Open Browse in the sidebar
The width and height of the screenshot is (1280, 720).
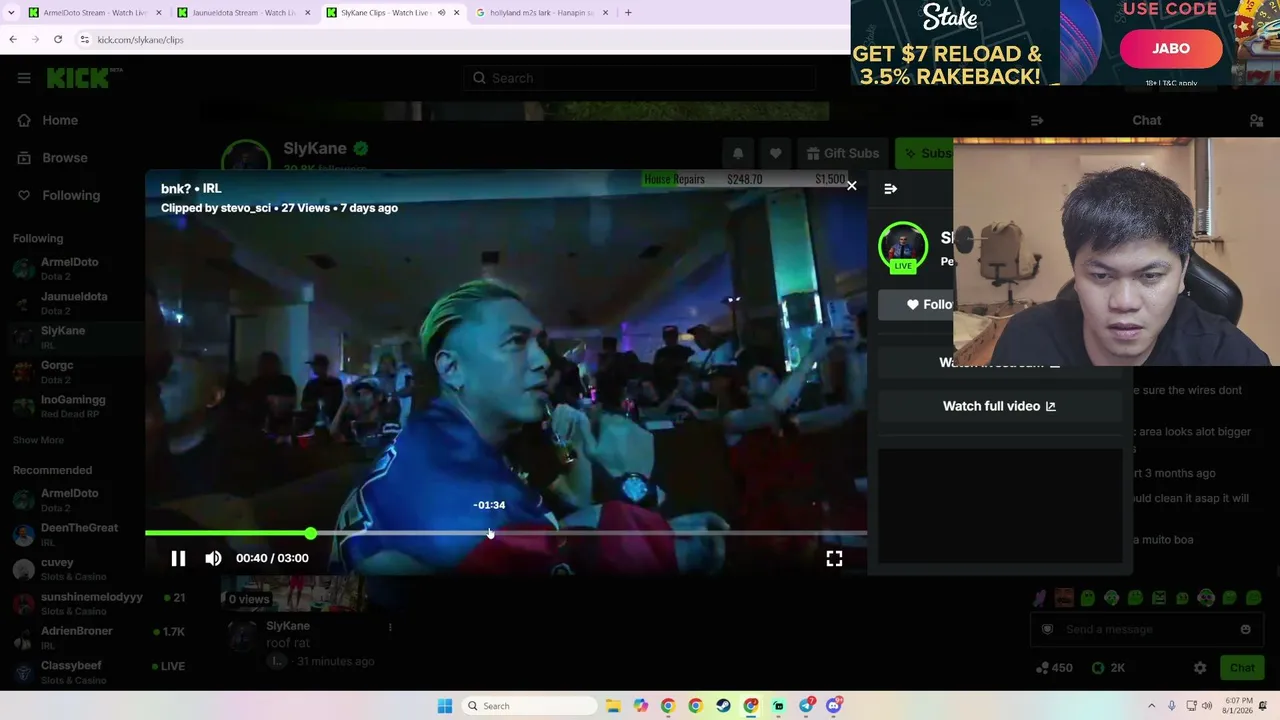point(65,158)
